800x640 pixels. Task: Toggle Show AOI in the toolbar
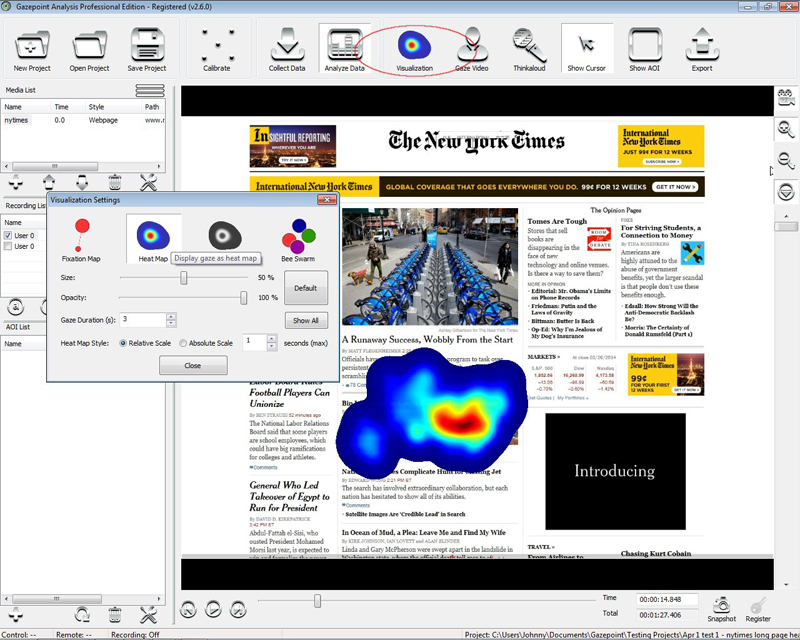(x=644, y=50)
